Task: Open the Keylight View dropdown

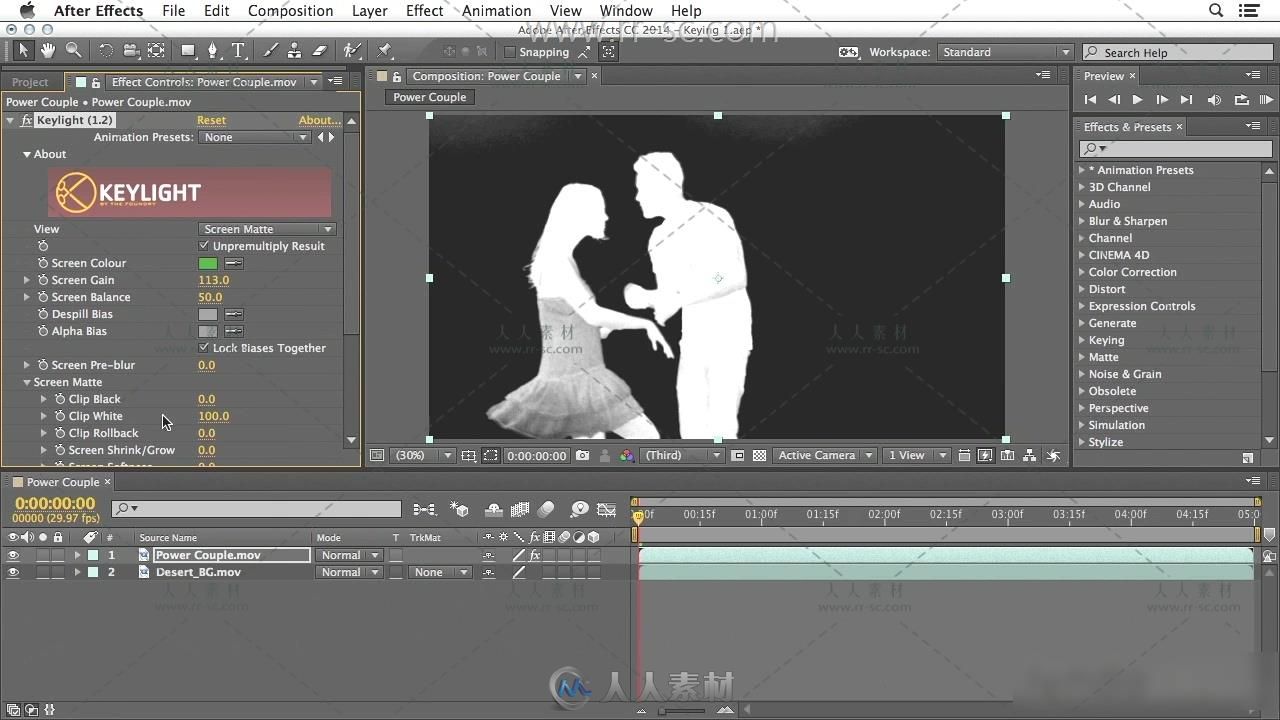Action: pos(267,229)
